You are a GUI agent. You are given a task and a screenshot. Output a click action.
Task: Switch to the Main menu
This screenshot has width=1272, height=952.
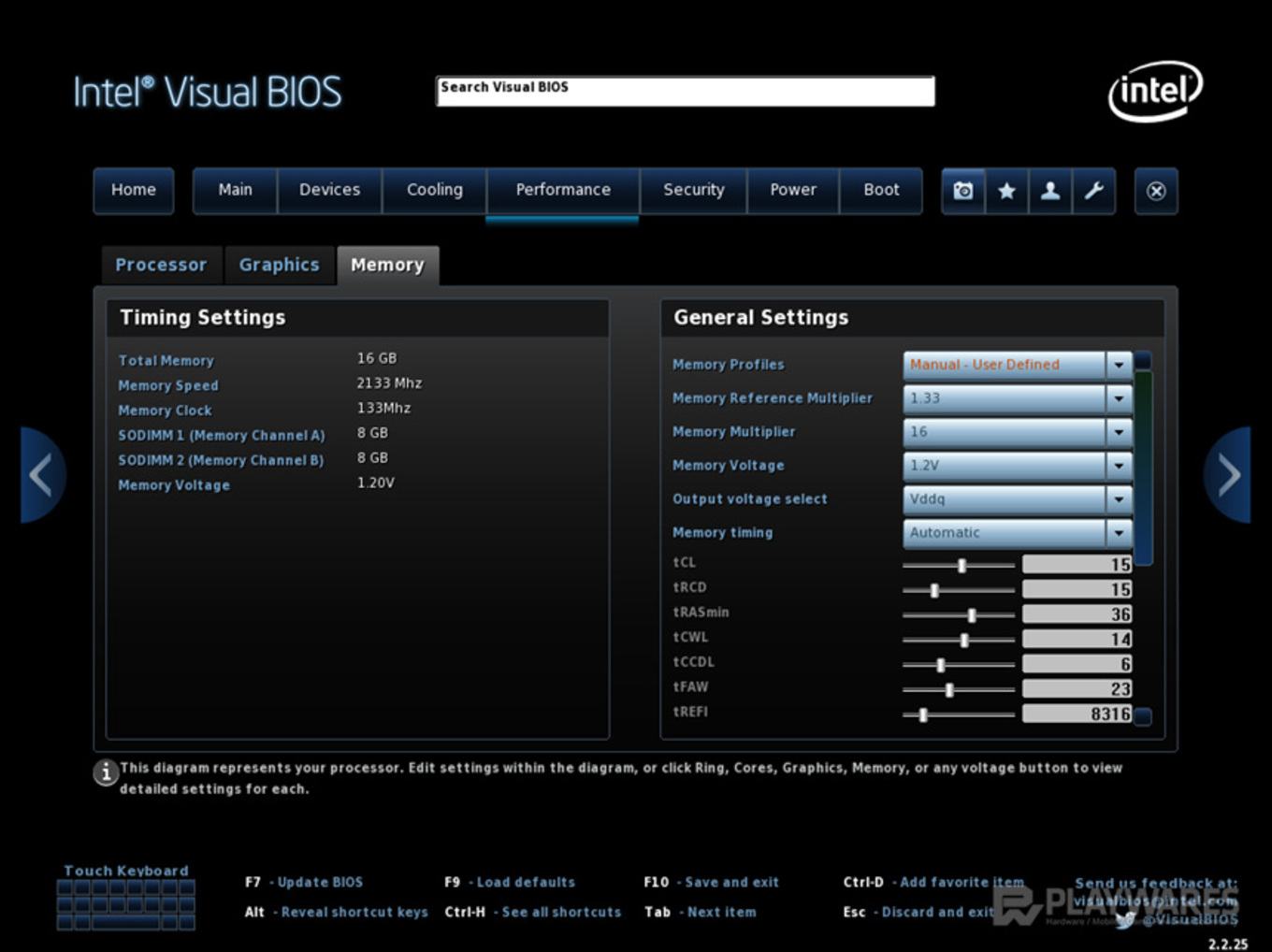236,190
